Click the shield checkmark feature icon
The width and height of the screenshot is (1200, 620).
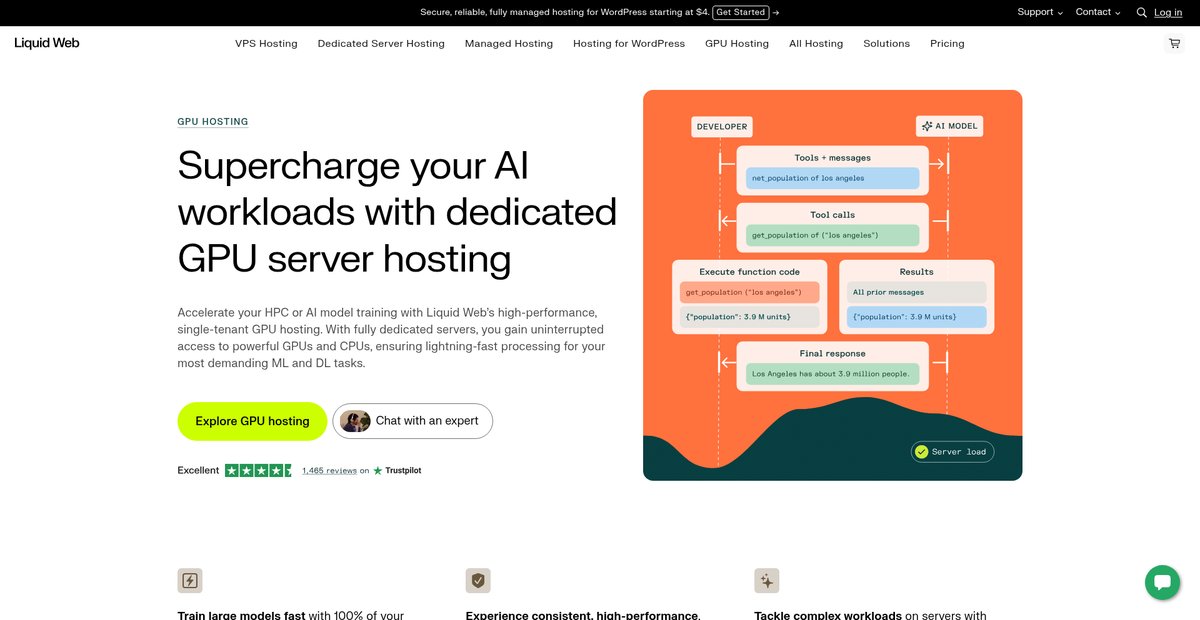click(478, 580)
